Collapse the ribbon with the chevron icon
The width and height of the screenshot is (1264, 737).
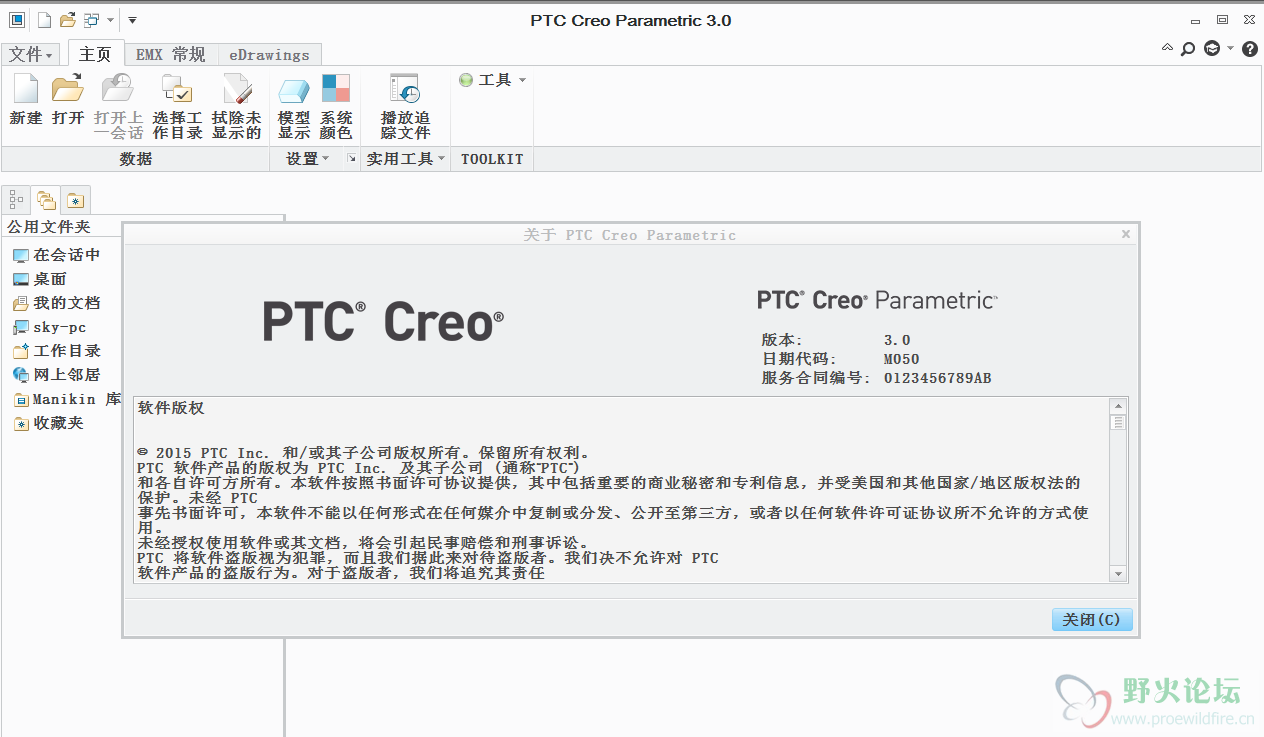click(x=1167, y=48)
